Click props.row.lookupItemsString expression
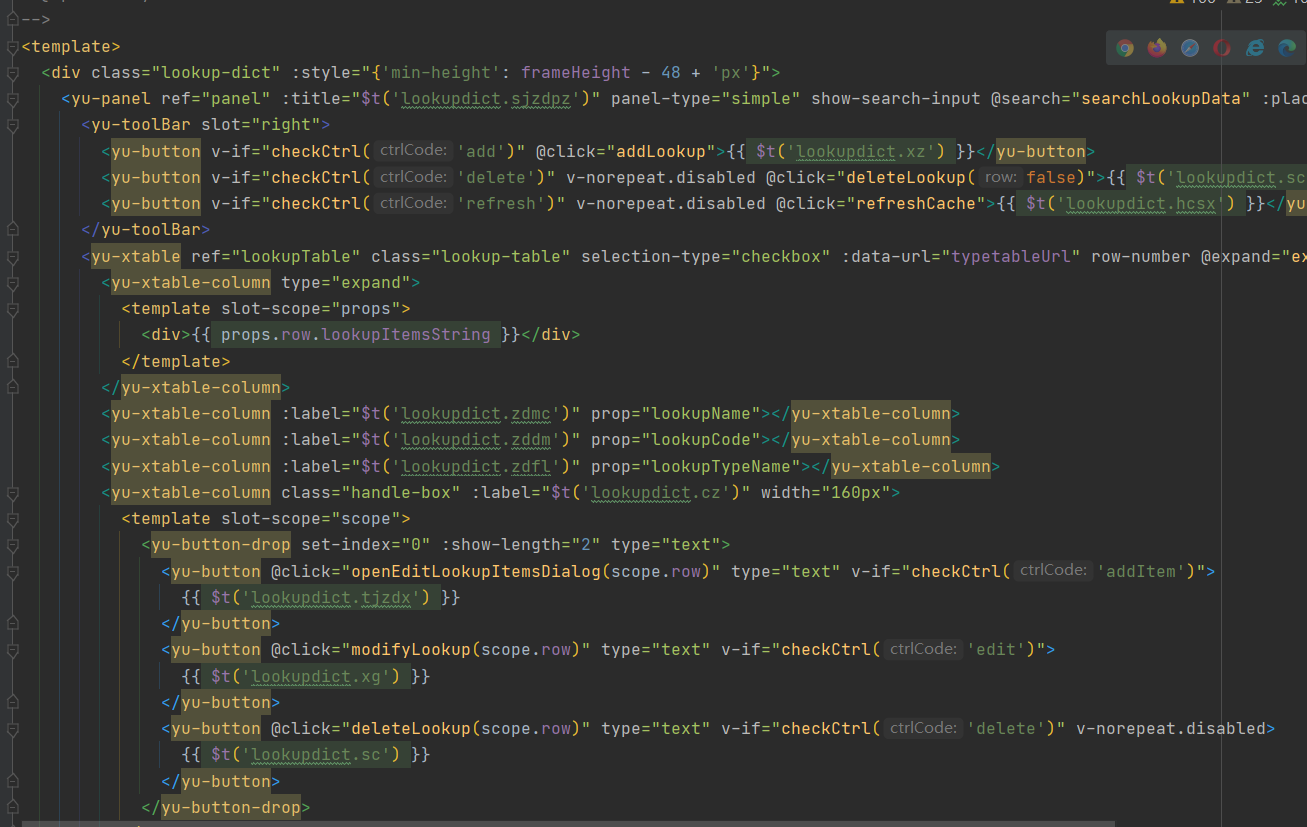The image size is (1307, 827). pyautogui.click(x=356, y=334)
